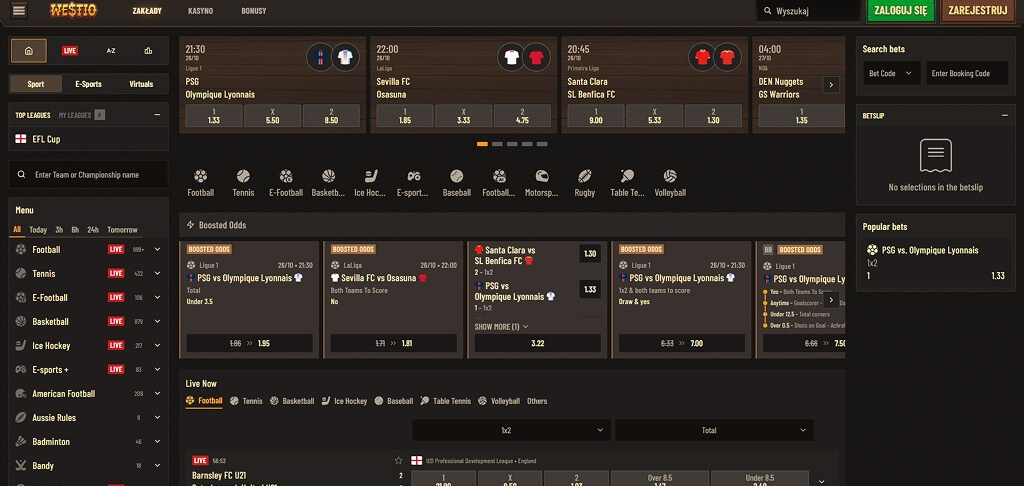Choose the Volleyball sport icon
Screen dimensions: 1024x486
tap(670, 176)
